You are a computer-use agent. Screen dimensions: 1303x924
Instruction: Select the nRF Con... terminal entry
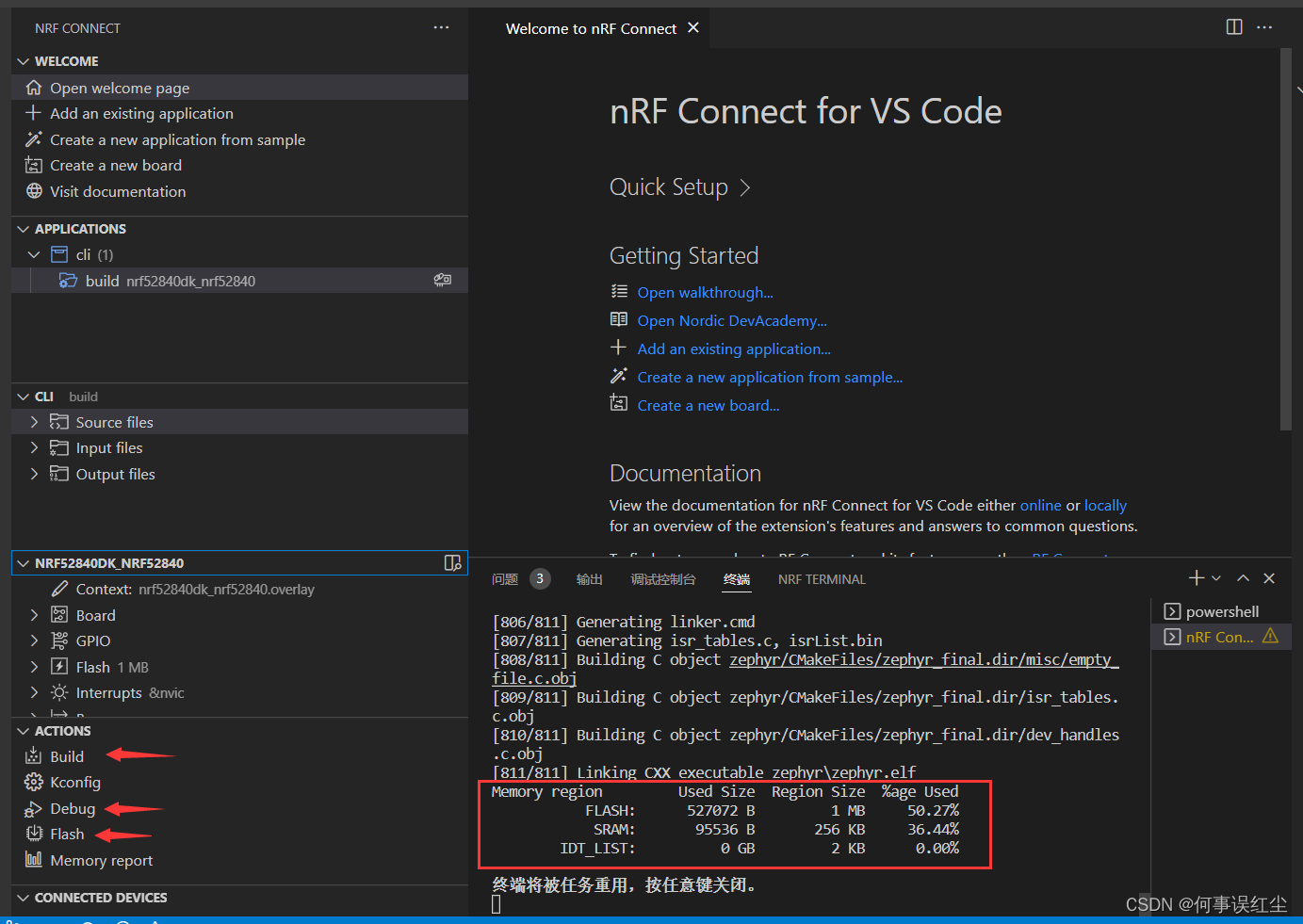tap(1221, 637)
